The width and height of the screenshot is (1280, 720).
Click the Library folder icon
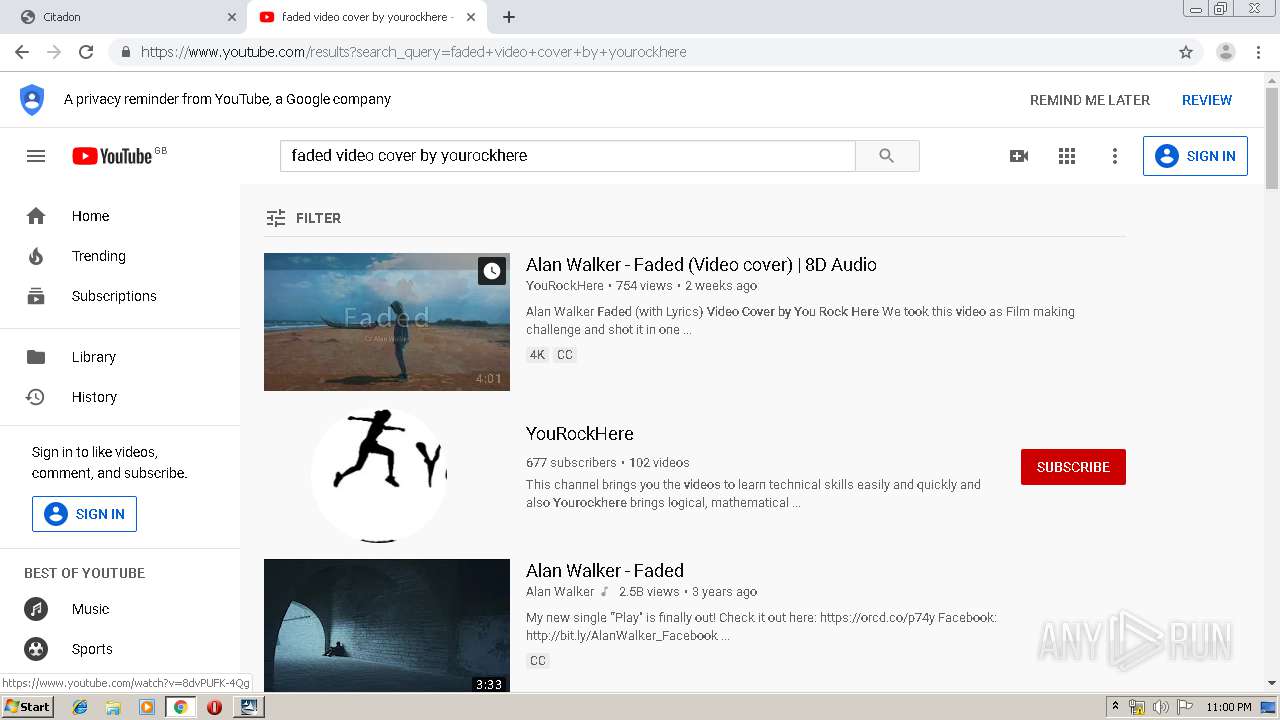36,357
